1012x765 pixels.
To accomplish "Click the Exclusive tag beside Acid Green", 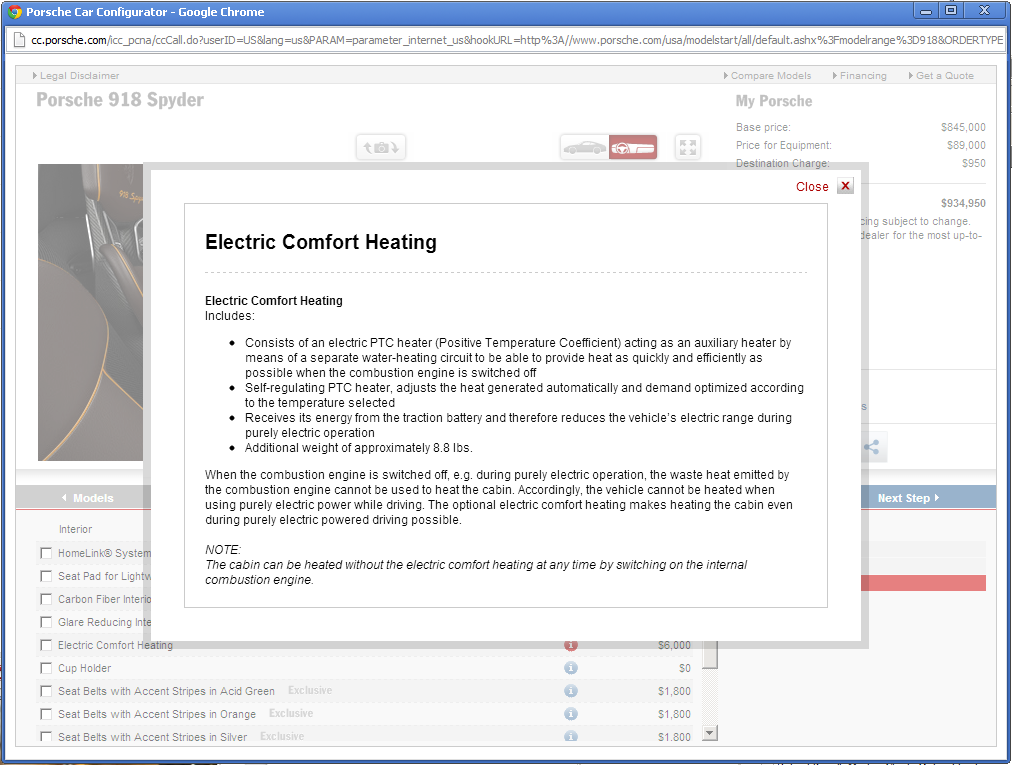I will 310,690.
